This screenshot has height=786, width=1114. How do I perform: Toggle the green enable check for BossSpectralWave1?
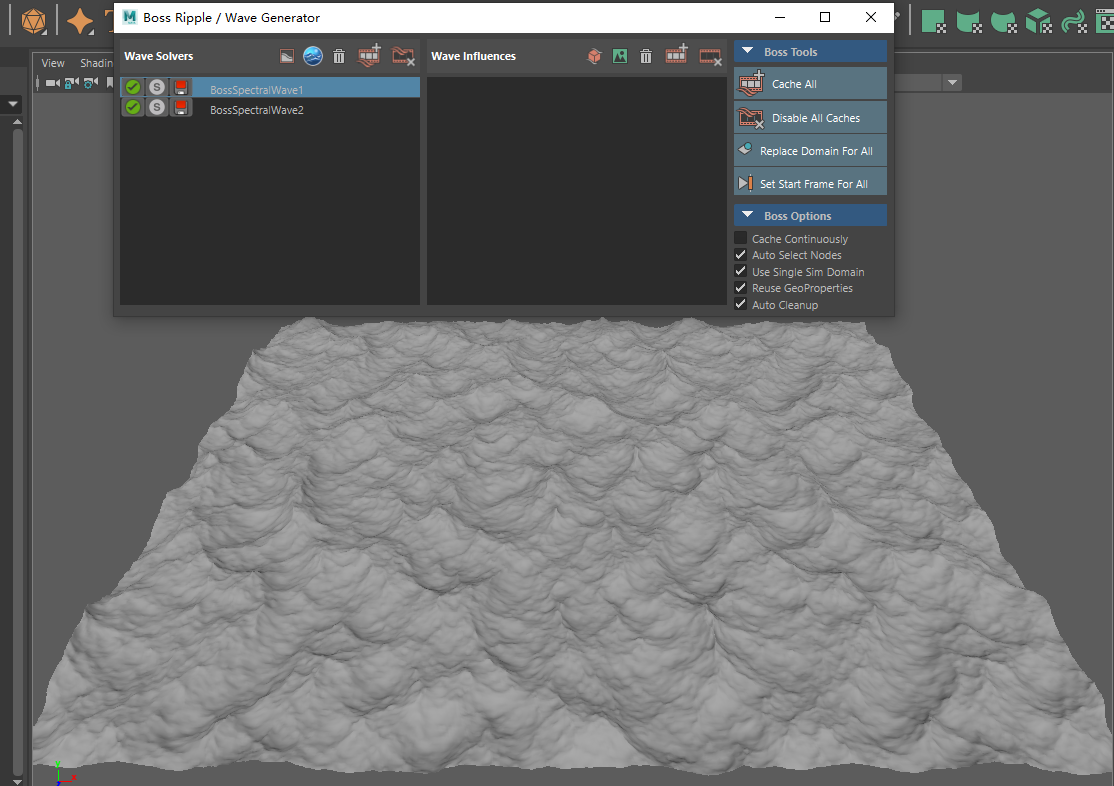133,87
